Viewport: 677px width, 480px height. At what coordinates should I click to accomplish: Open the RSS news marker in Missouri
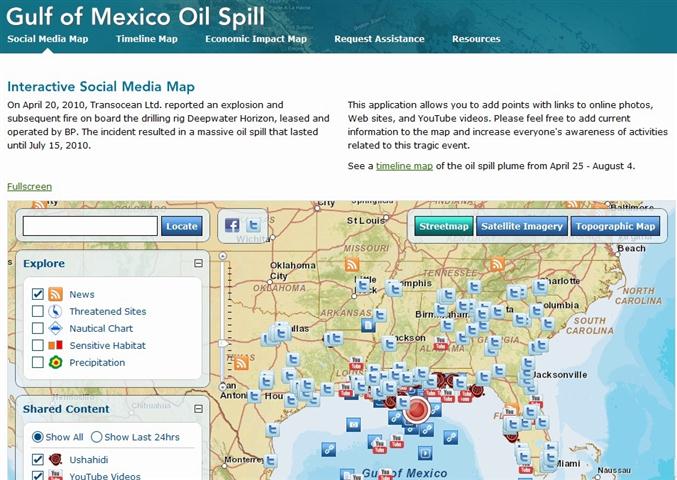click(x=352, y=265)
